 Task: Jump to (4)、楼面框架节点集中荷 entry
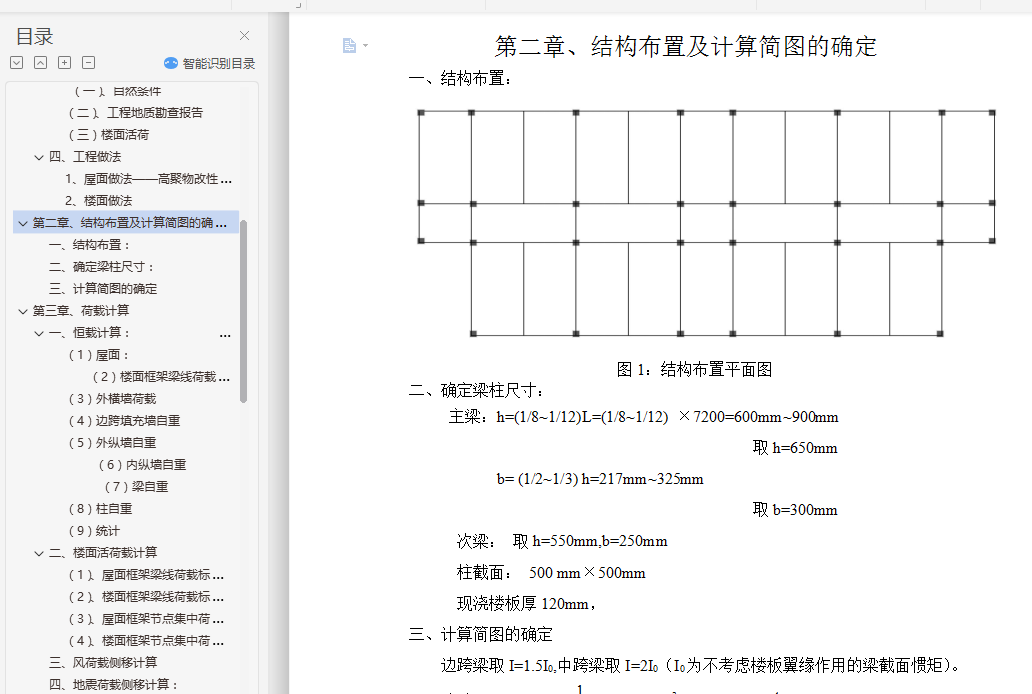pos(146,641)
